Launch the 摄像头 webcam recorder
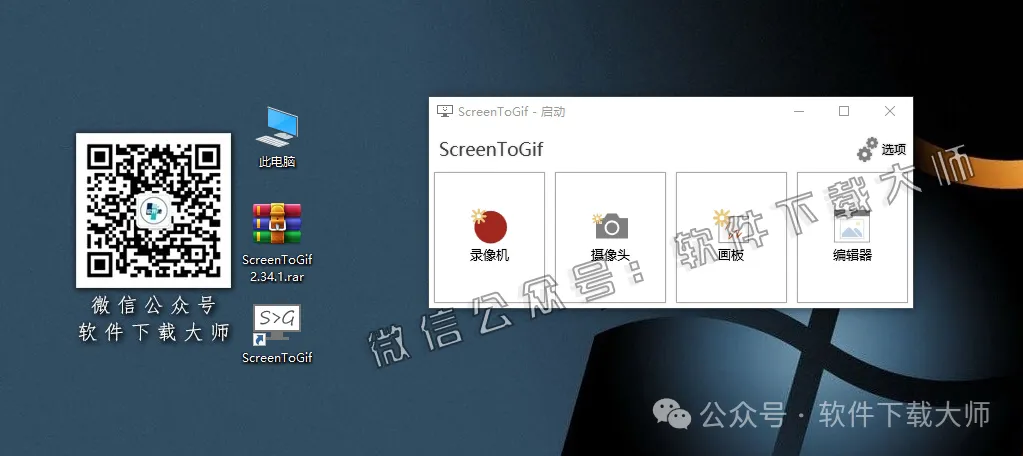Image resolution: width=1023 pixels, height=456 pixels. tap(611, 237)
